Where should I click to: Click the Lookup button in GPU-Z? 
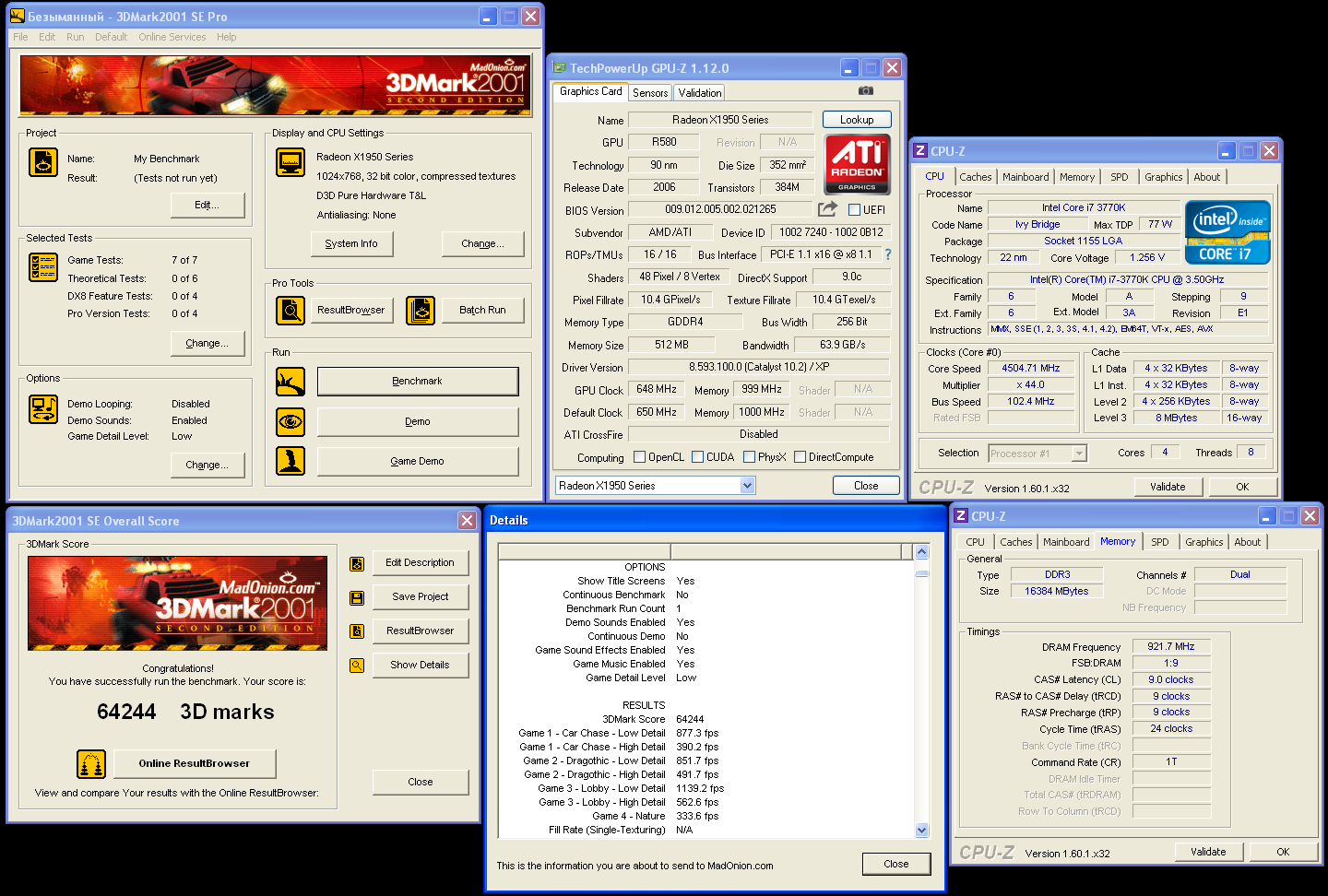857,120
